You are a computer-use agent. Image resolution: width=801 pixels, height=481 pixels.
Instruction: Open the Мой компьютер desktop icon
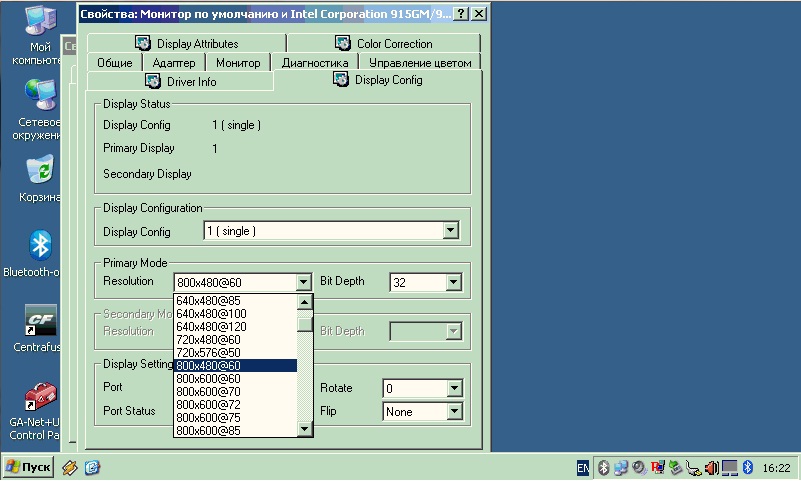click(38, 22)
